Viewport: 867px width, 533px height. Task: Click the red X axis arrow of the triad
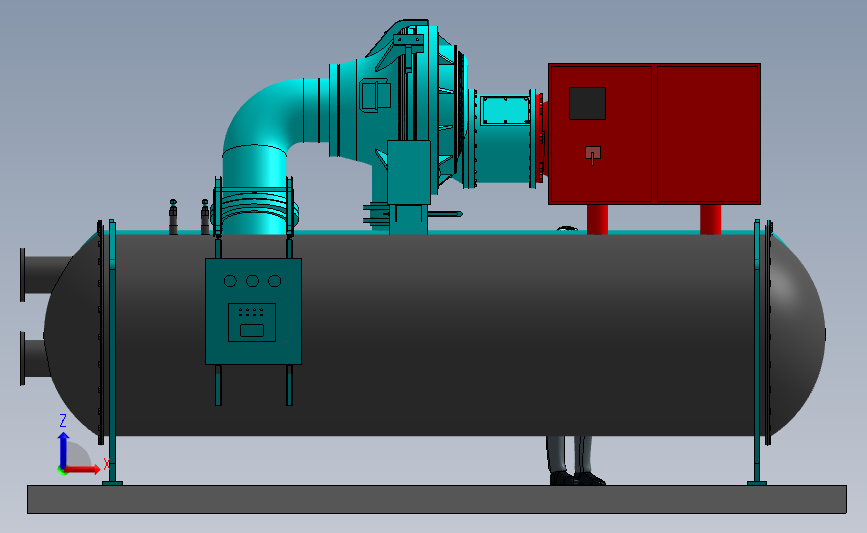83,469
